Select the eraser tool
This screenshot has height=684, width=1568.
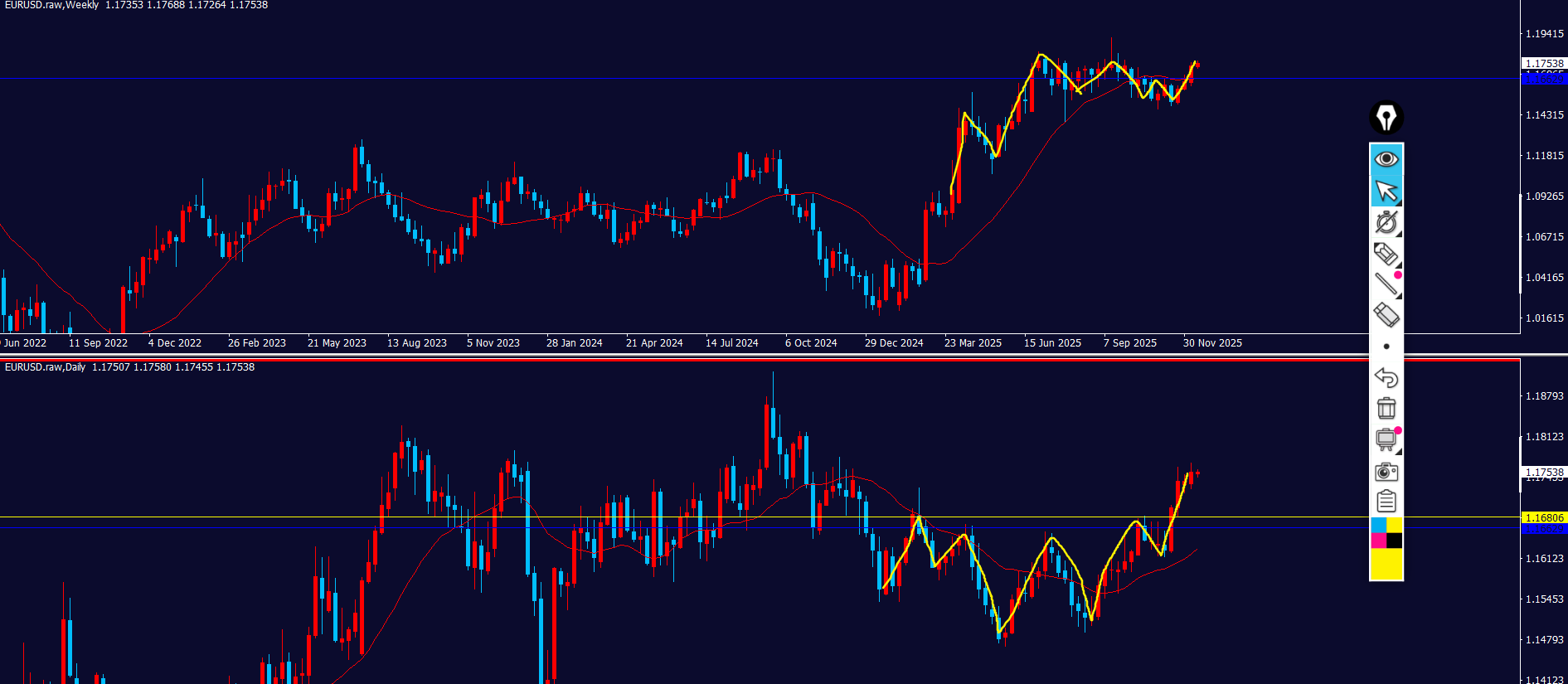1386,315
